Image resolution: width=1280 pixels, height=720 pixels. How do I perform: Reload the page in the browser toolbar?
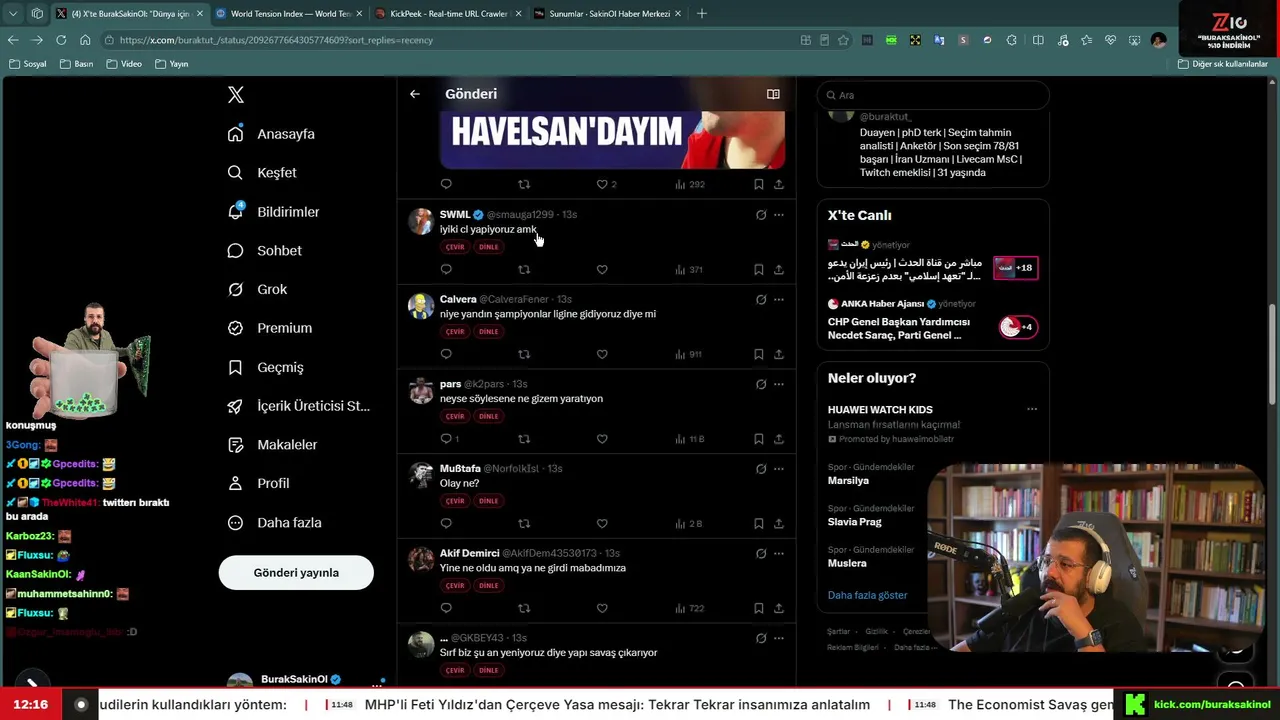[61, 40]
